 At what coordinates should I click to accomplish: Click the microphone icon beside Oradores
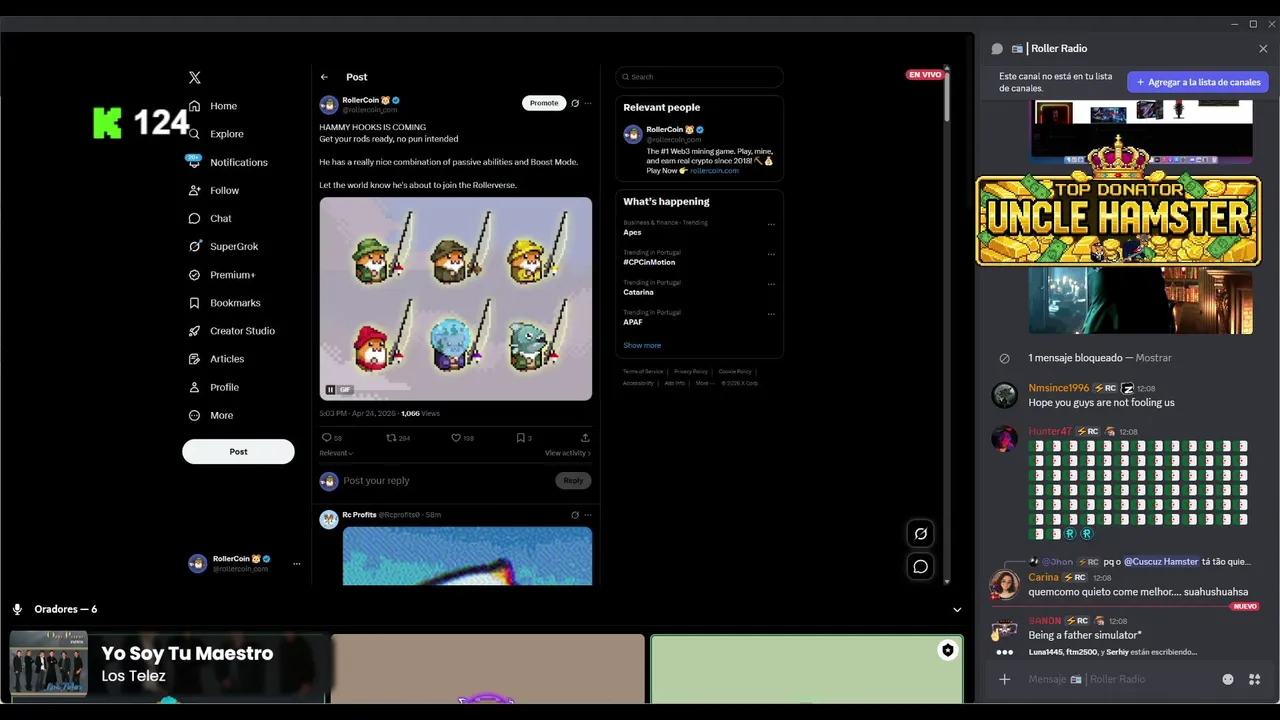coord(17,610)
